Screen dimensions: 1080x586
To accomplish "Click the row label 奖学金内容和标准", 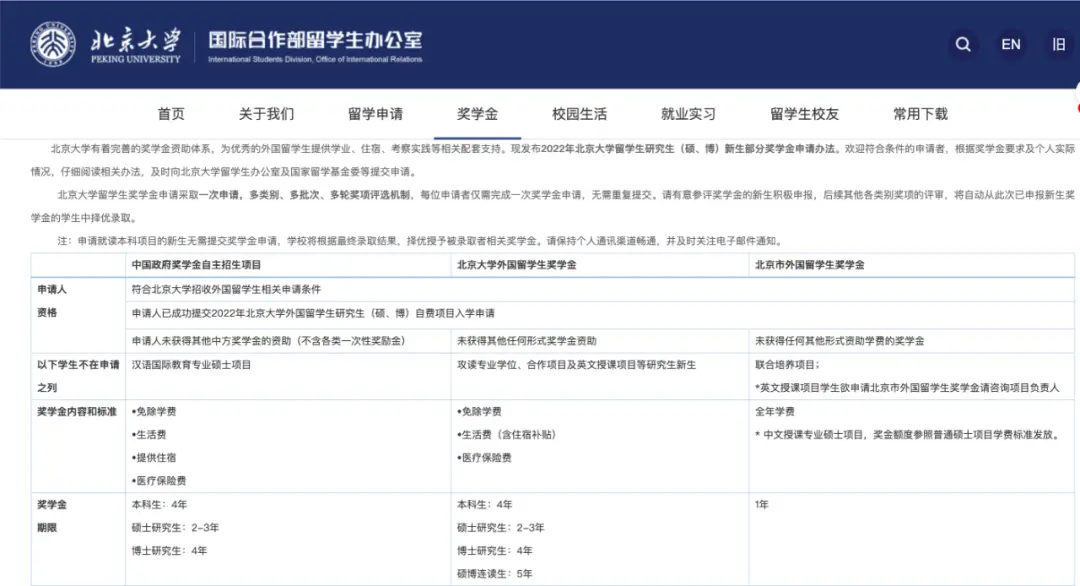I will click(76, 412).
